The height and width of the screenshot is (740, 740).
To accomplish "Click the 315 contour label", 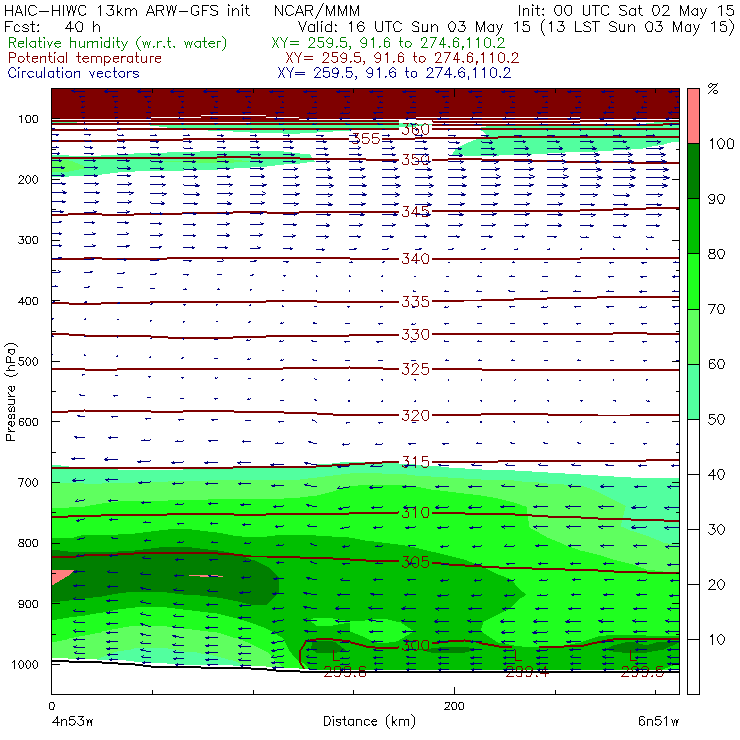I will [415, 462].
